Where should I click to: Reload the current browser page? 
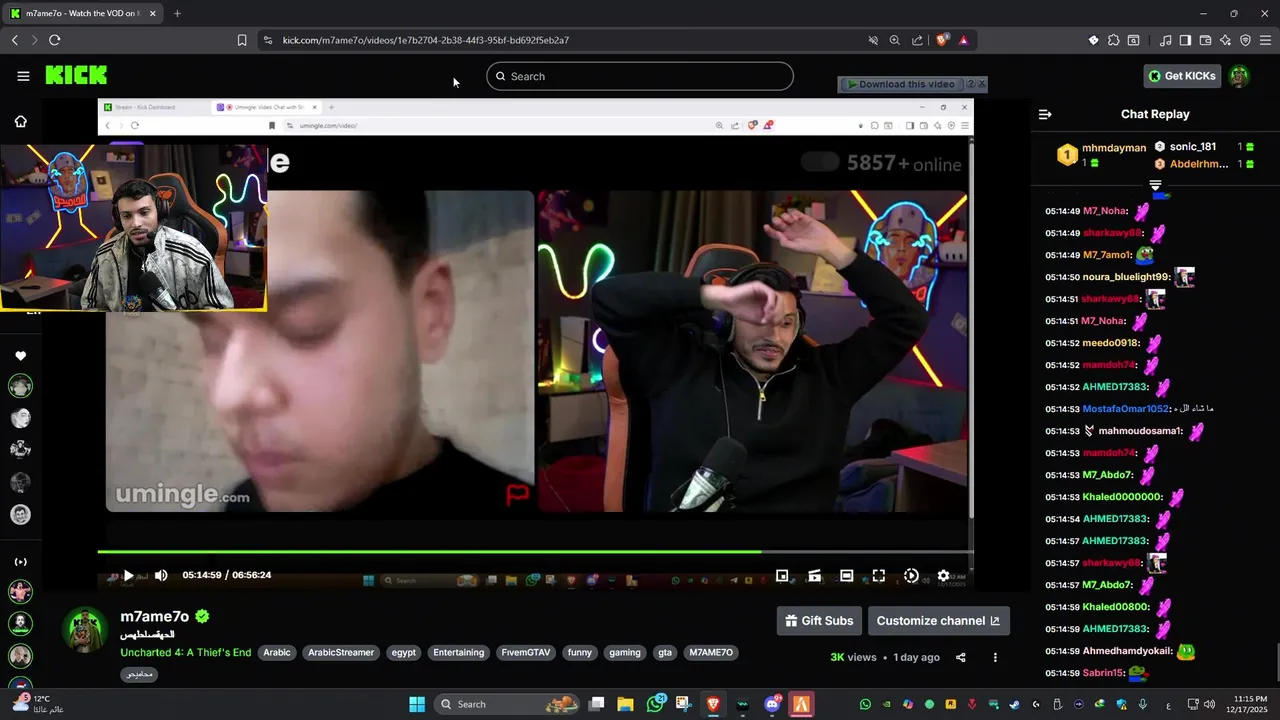55,40
